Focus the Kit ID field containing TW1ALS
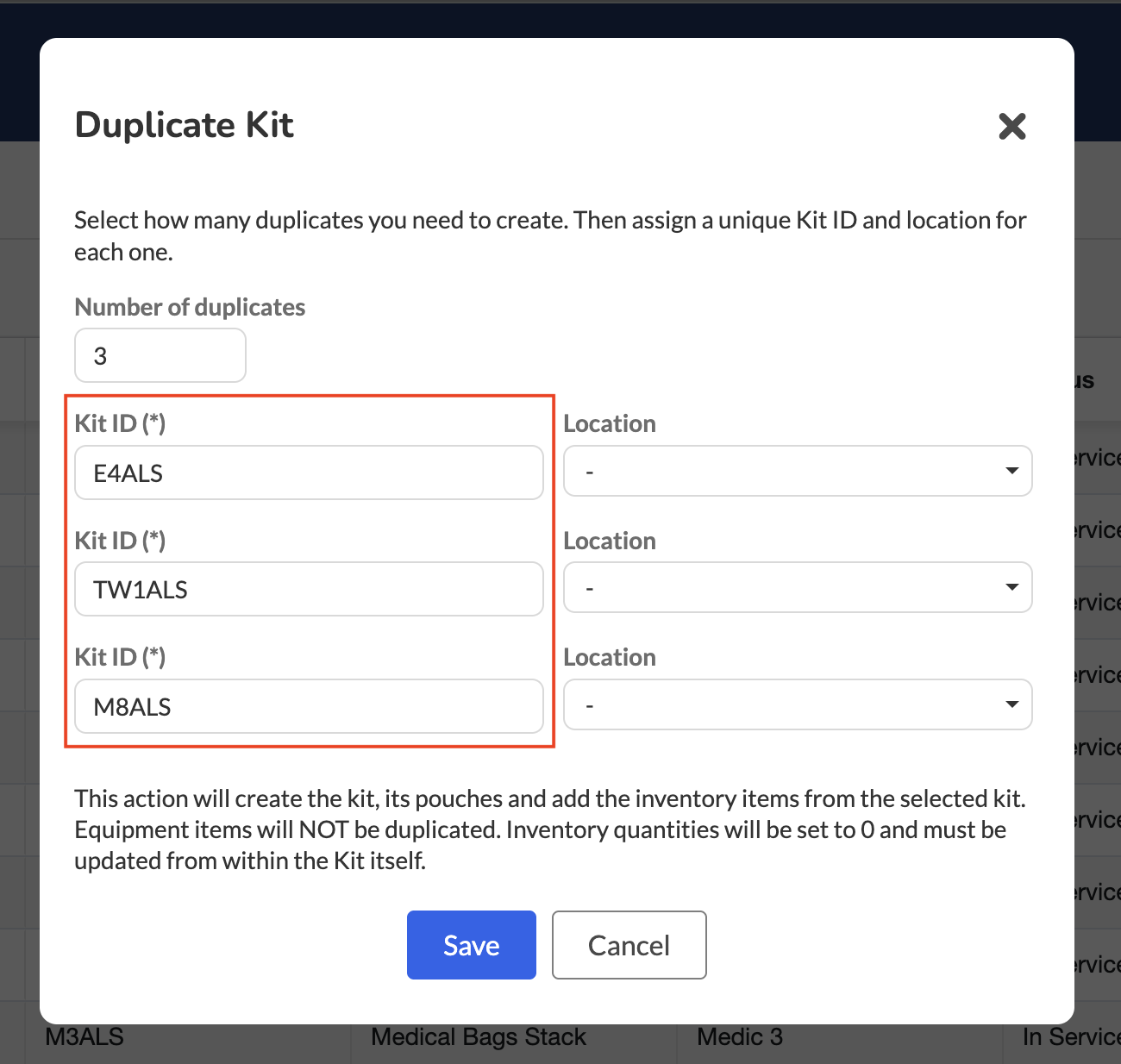Viewport: 1121px width, 1064px height. click(309, 589)
